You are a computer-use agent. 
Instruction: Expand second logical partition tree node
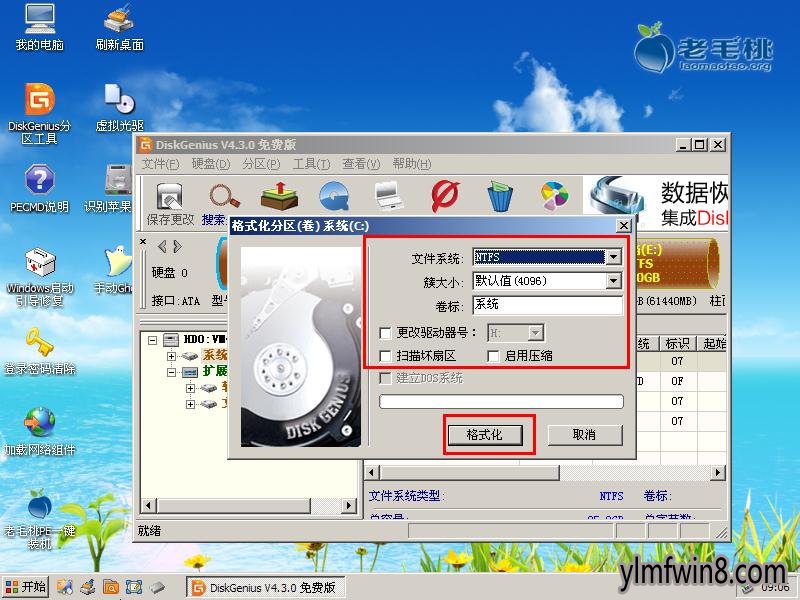pos(190,405)
